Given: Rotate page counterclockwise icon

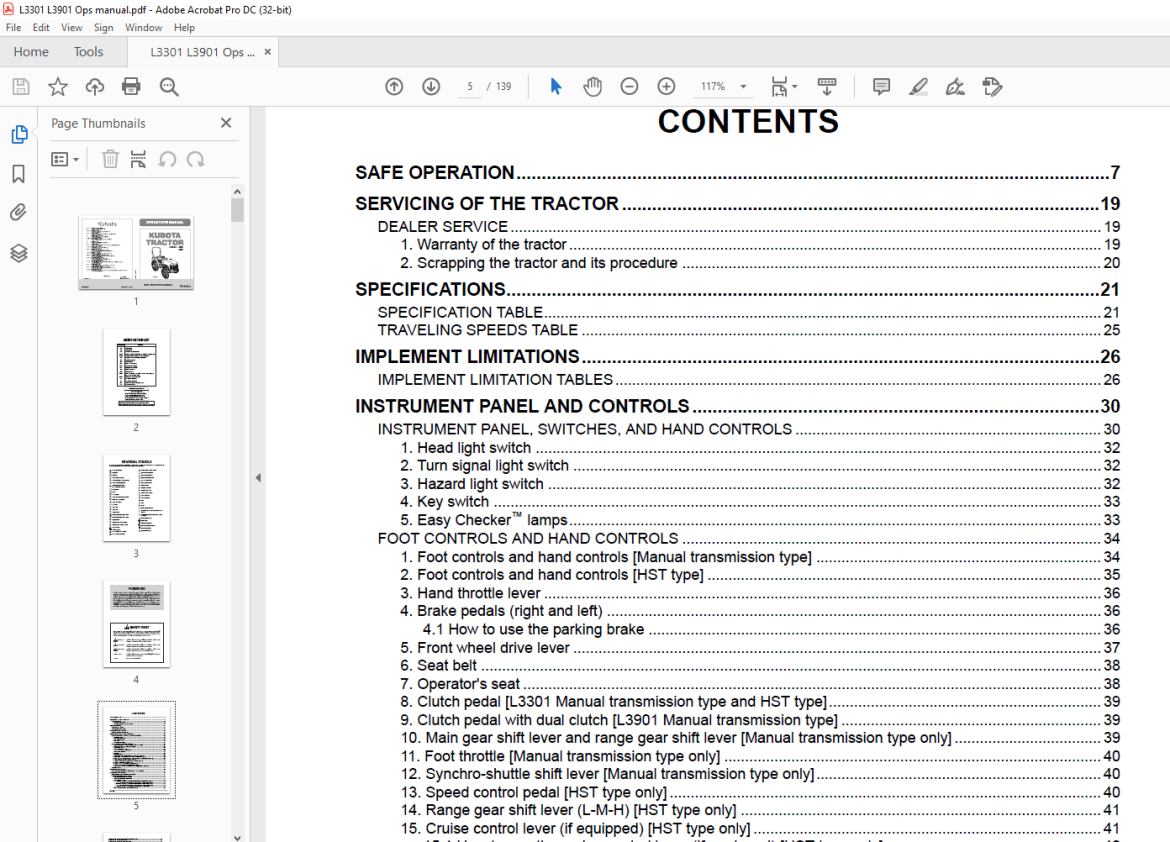Looking at the screenshot, I should pyautogui.click(x=167, y=159).
